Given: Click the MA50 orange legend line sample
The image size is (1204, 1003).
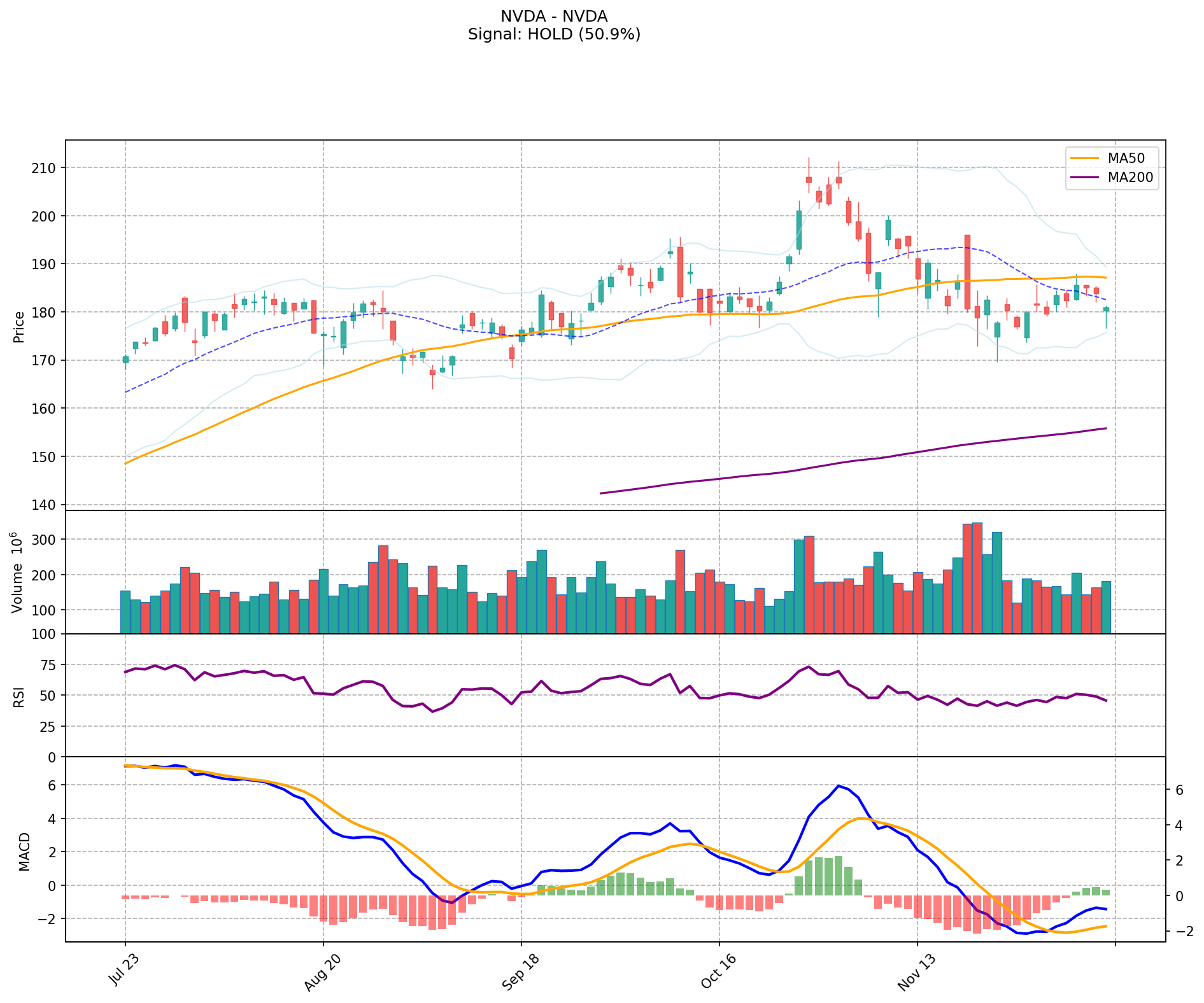Looking at the screenshot, I should (x=1086, y=158).
